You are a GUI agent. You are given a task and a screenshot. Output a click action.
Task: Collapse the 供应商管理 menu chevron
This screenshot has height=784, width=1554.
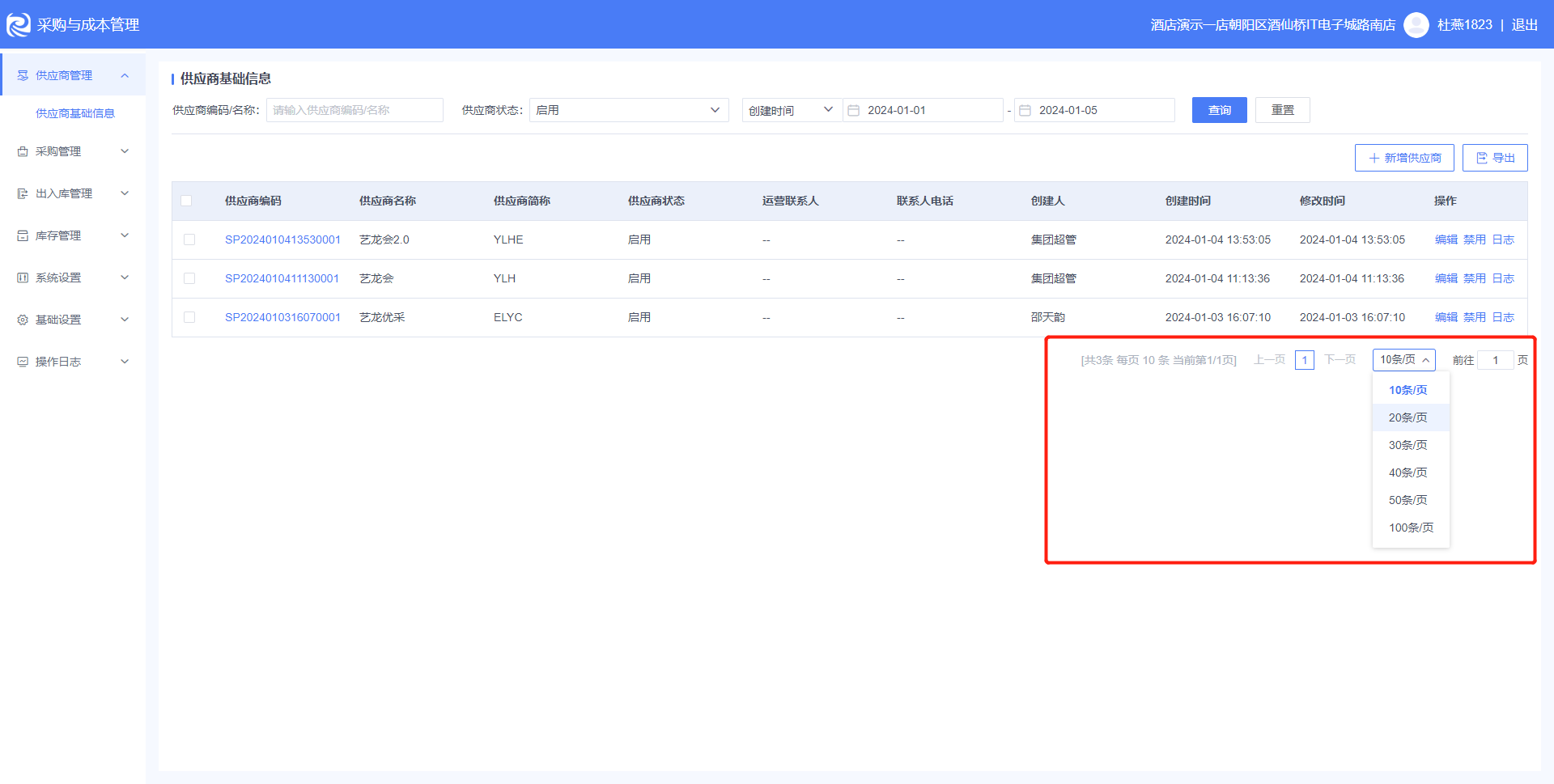[125, 75]
